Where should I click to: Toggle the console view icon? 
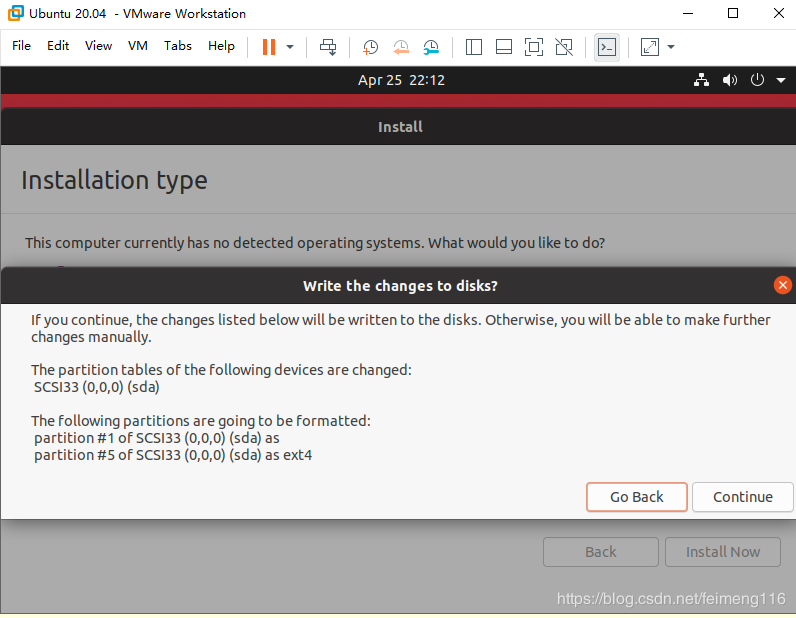(606, 47)
